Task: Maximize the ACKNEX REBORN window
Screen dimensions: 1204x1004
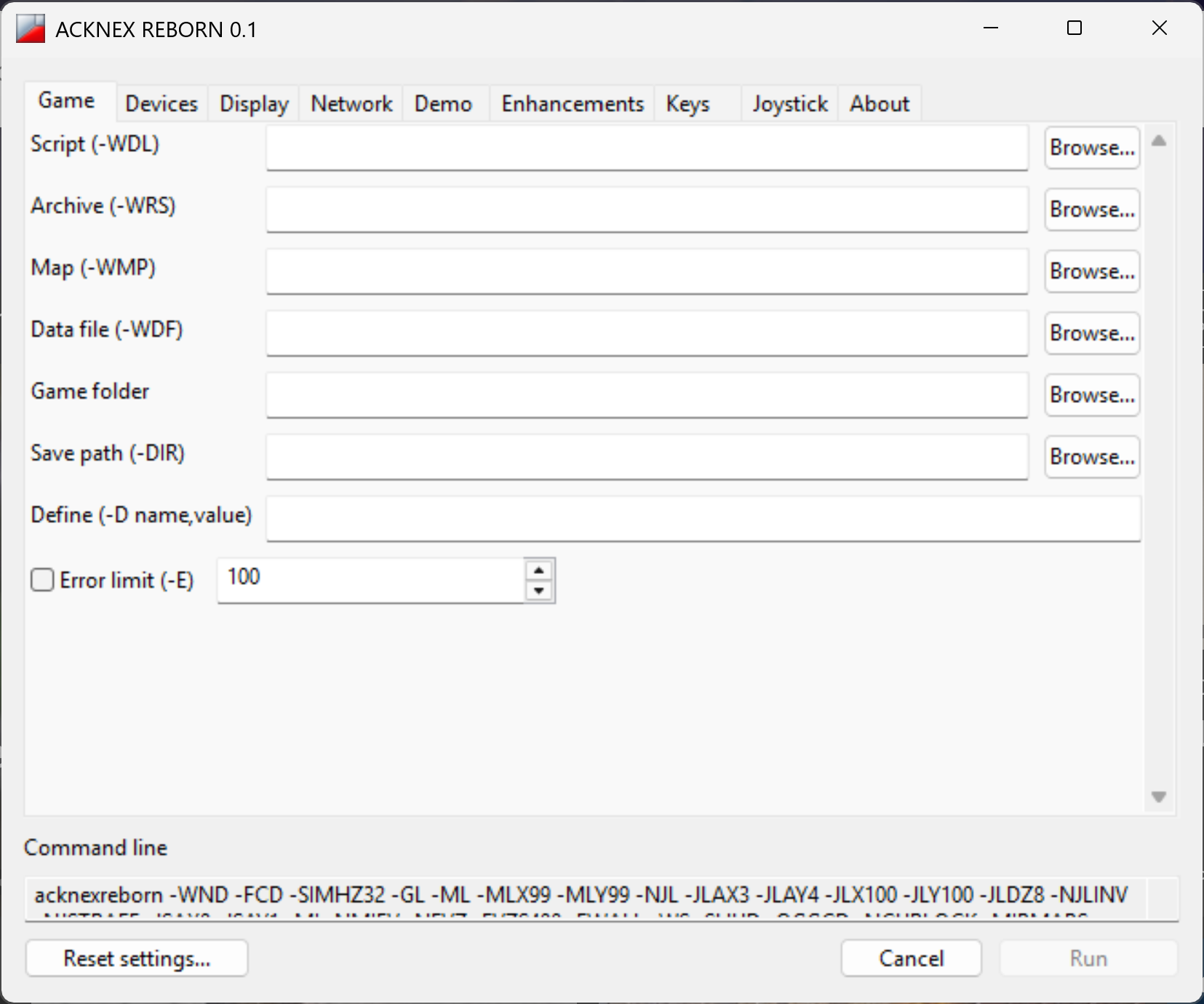Action: [1075, 28]
